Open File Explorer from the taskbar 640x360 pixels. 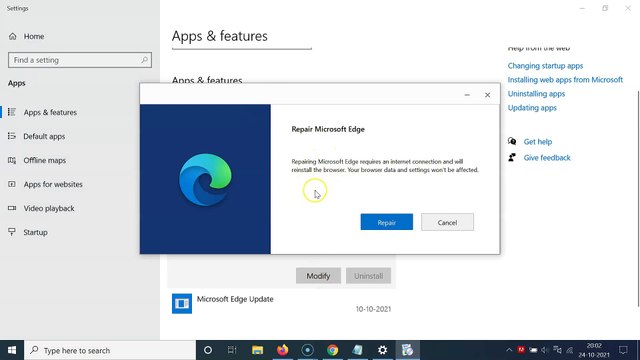tap(257, 350)
